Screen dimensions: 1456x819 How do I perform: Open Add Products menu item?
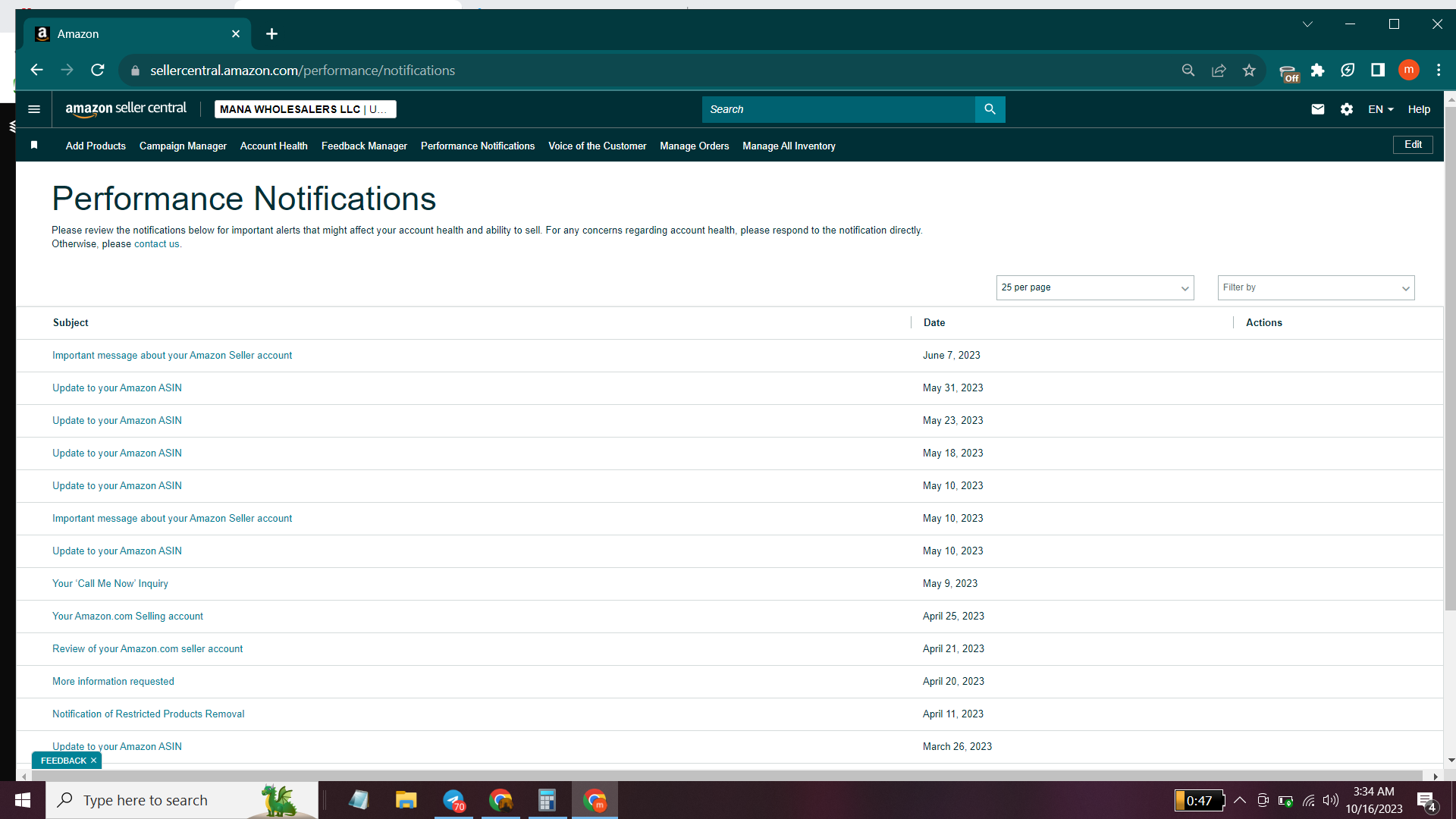tap(96, 146)
